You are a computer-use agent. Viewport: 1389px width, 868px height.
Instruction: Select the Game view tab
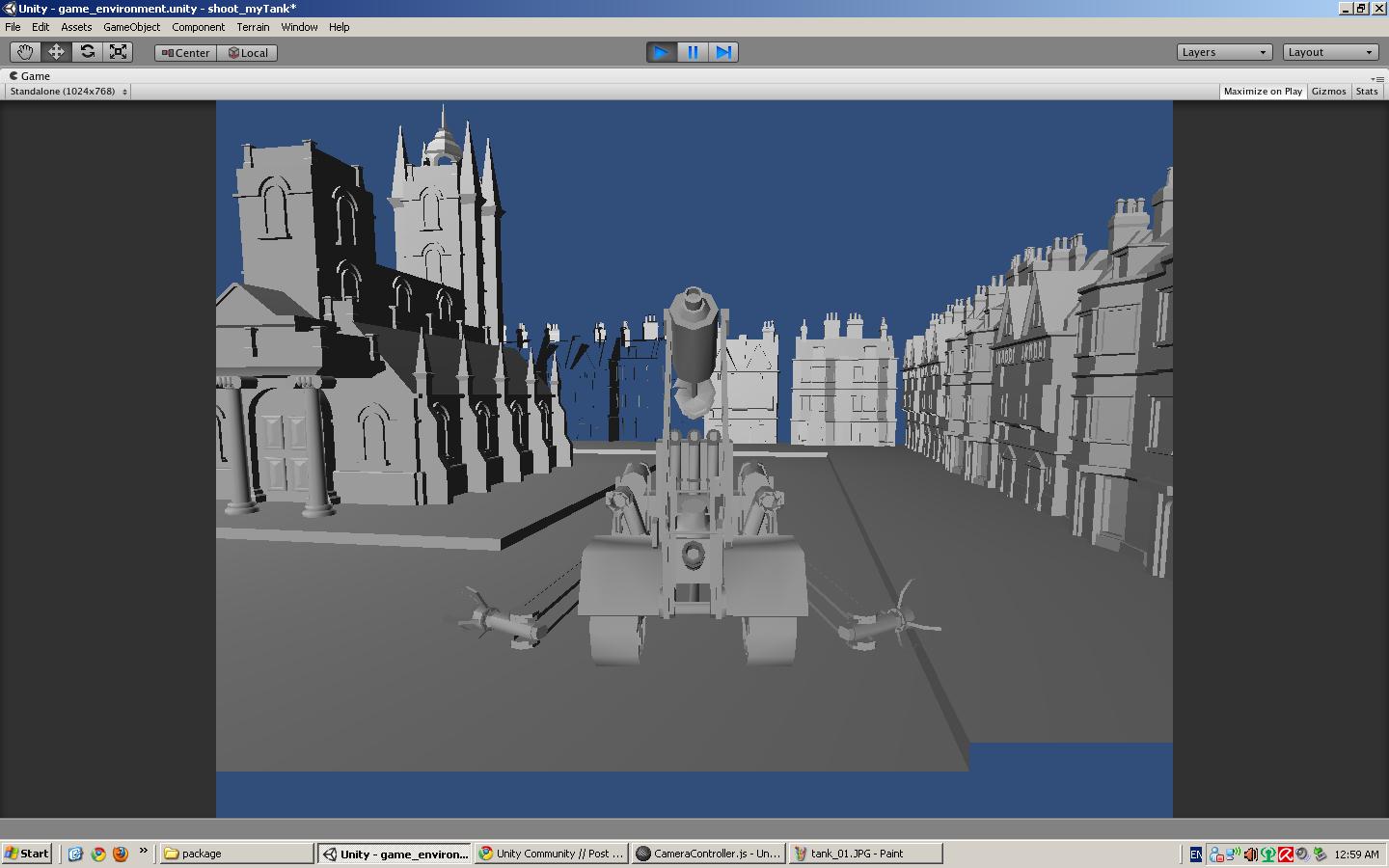[x=30, y=76]
